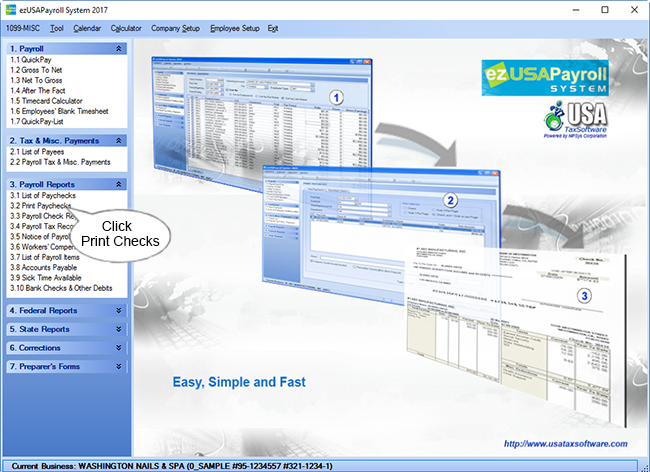This screenshot has height=472, width=650.
Task: Open the Employee Setup menu
Action: coord(234,29)
